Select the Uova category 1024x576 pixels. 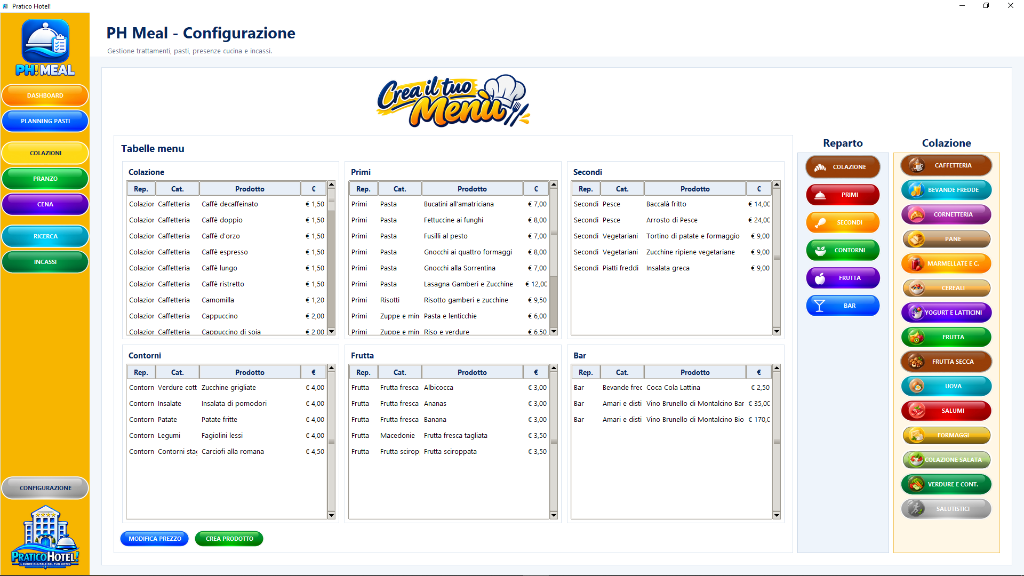[x=946, y=386]
